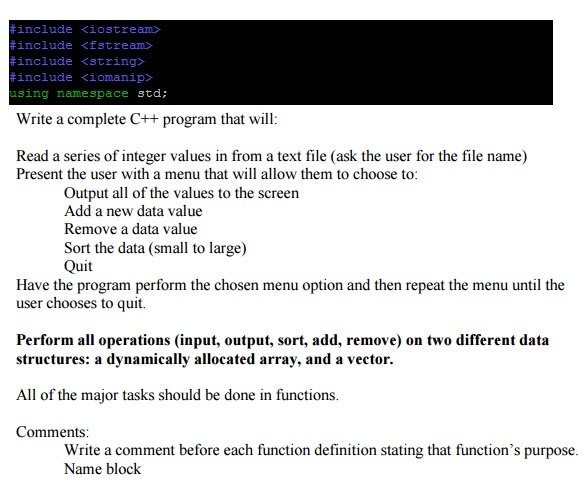Click the '#include <fstream>' code line

point(81,45)
